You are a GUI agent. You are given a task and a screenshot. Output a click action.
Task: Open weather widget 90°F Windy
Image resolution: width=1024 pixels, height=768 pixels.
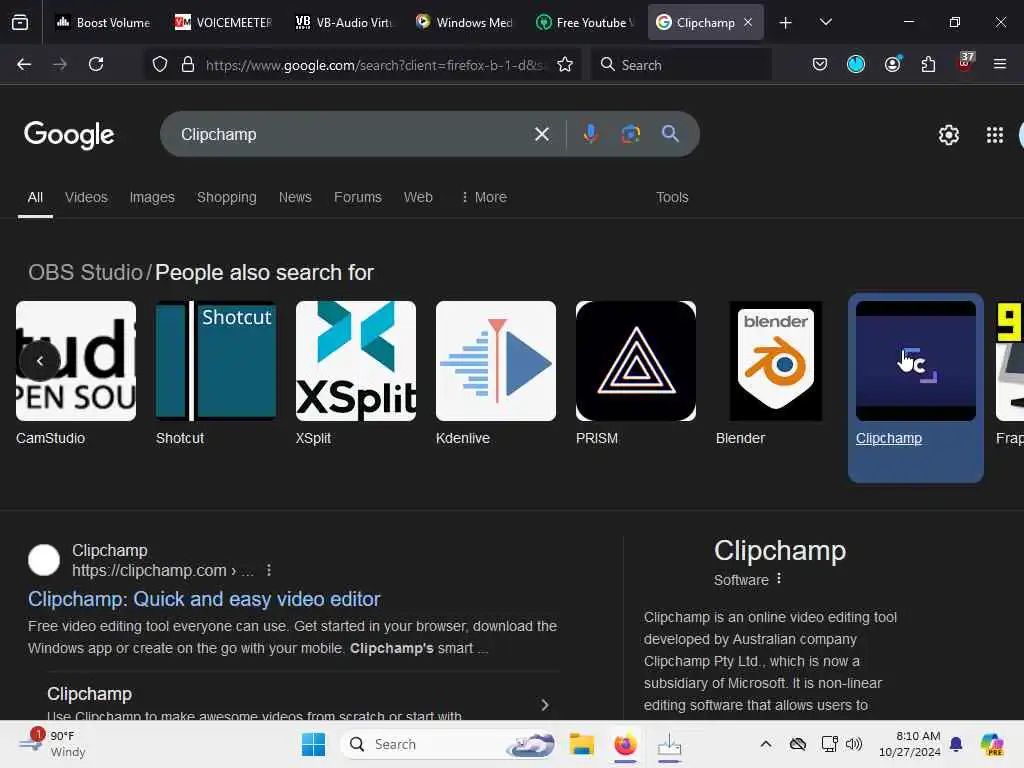pyautogui.click(x=52, y=744)
